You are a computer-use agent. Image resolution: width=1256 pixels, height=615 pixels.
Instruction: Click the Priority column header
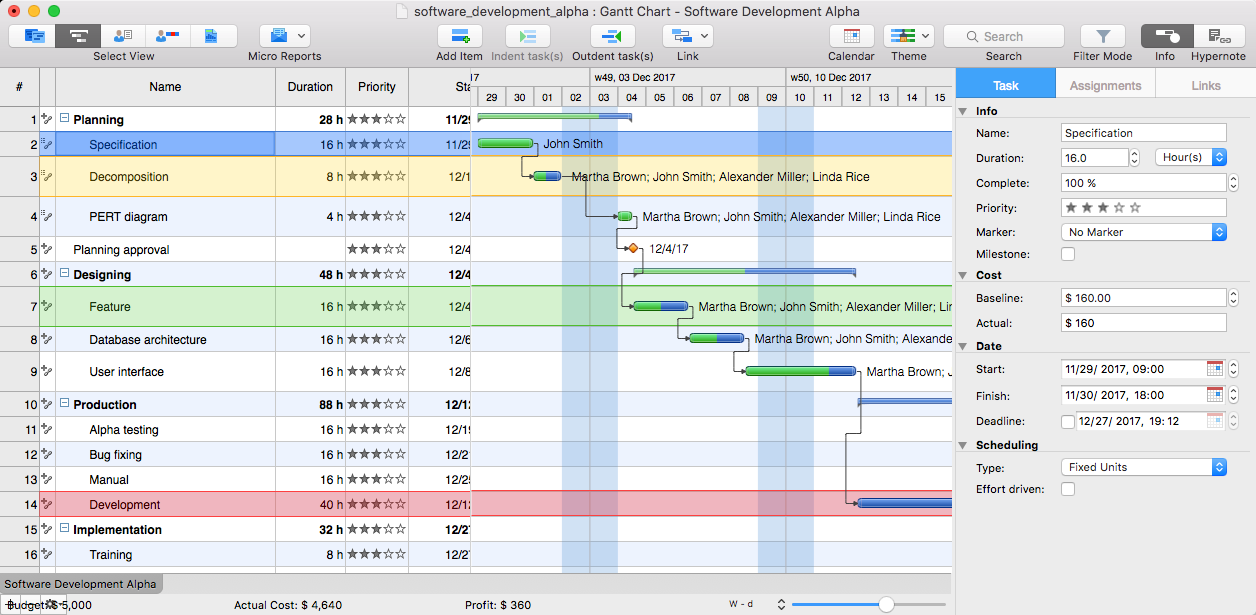[x=377, y=87]
